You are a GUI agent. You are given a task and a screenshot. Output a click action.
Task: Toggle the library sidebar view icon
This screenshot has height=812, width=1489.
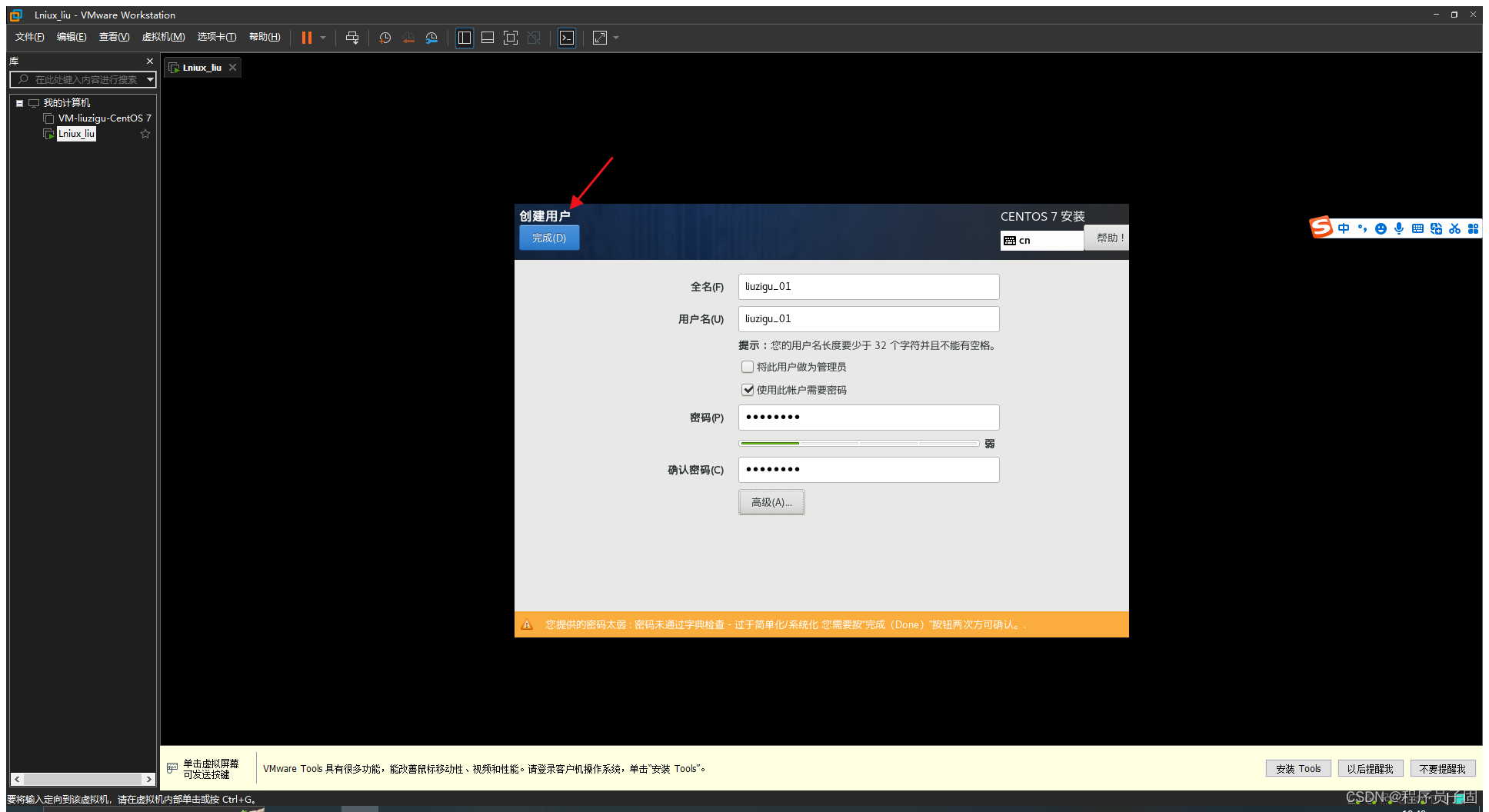(x=465, y=38)
